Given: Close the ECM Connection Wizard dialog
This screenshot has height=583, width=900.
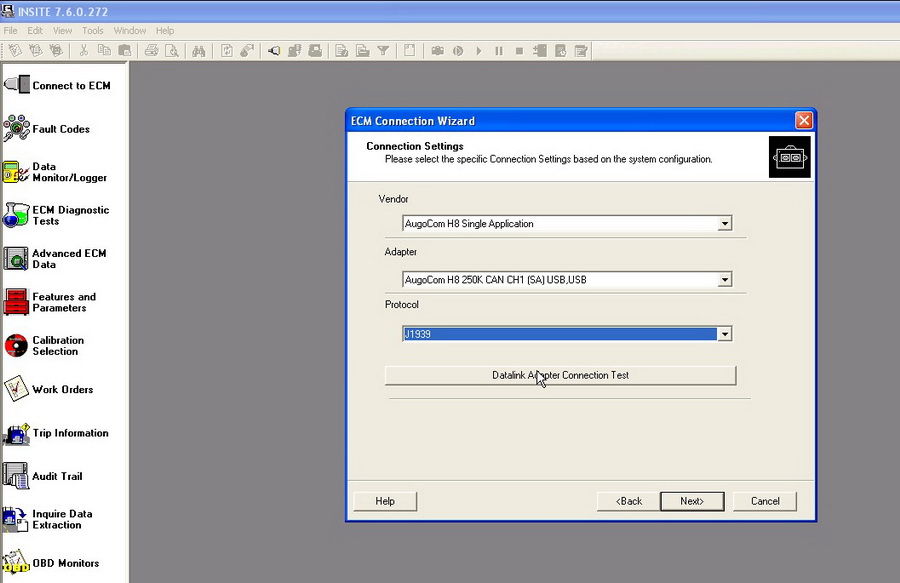Looking at the screenshot, I should (804, 121).
